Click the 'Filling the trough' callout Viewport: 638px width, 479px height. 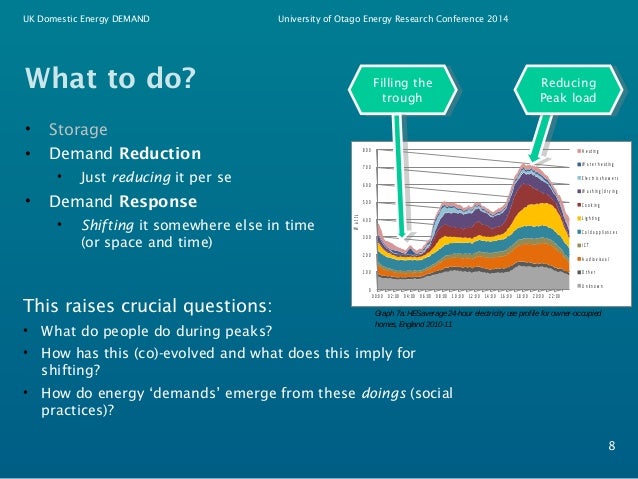point(402,90)
